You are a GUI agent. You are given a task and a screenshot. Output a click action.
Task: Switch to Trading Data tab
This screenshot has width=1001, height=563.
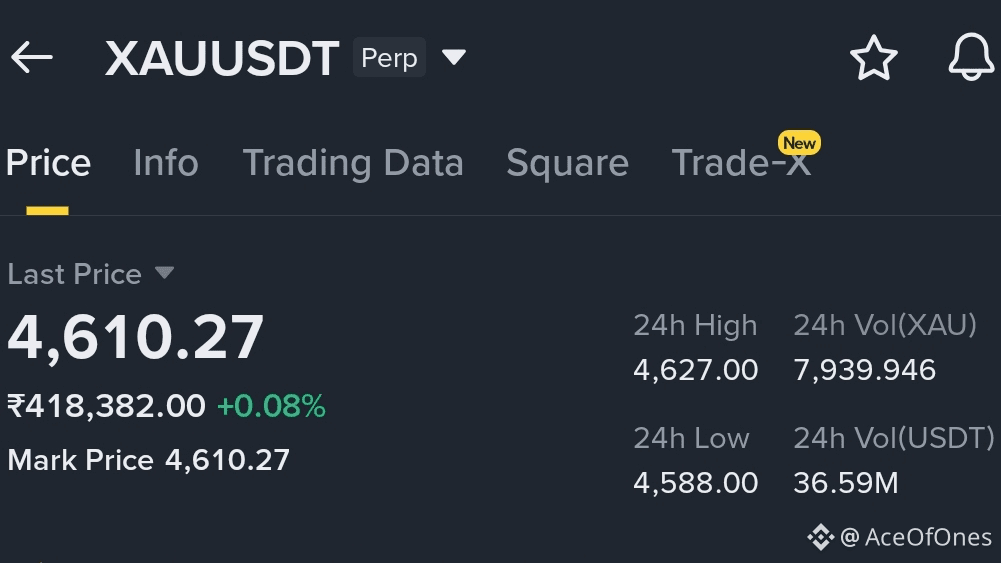point(353,163)
